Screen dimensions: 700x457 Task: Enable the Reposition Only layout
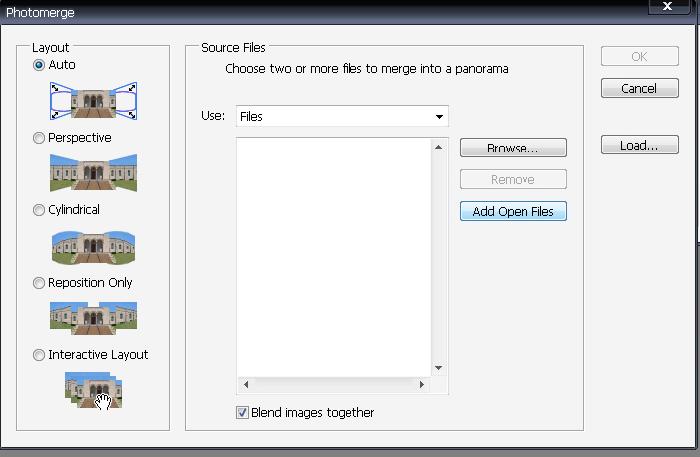pos(39,283)
